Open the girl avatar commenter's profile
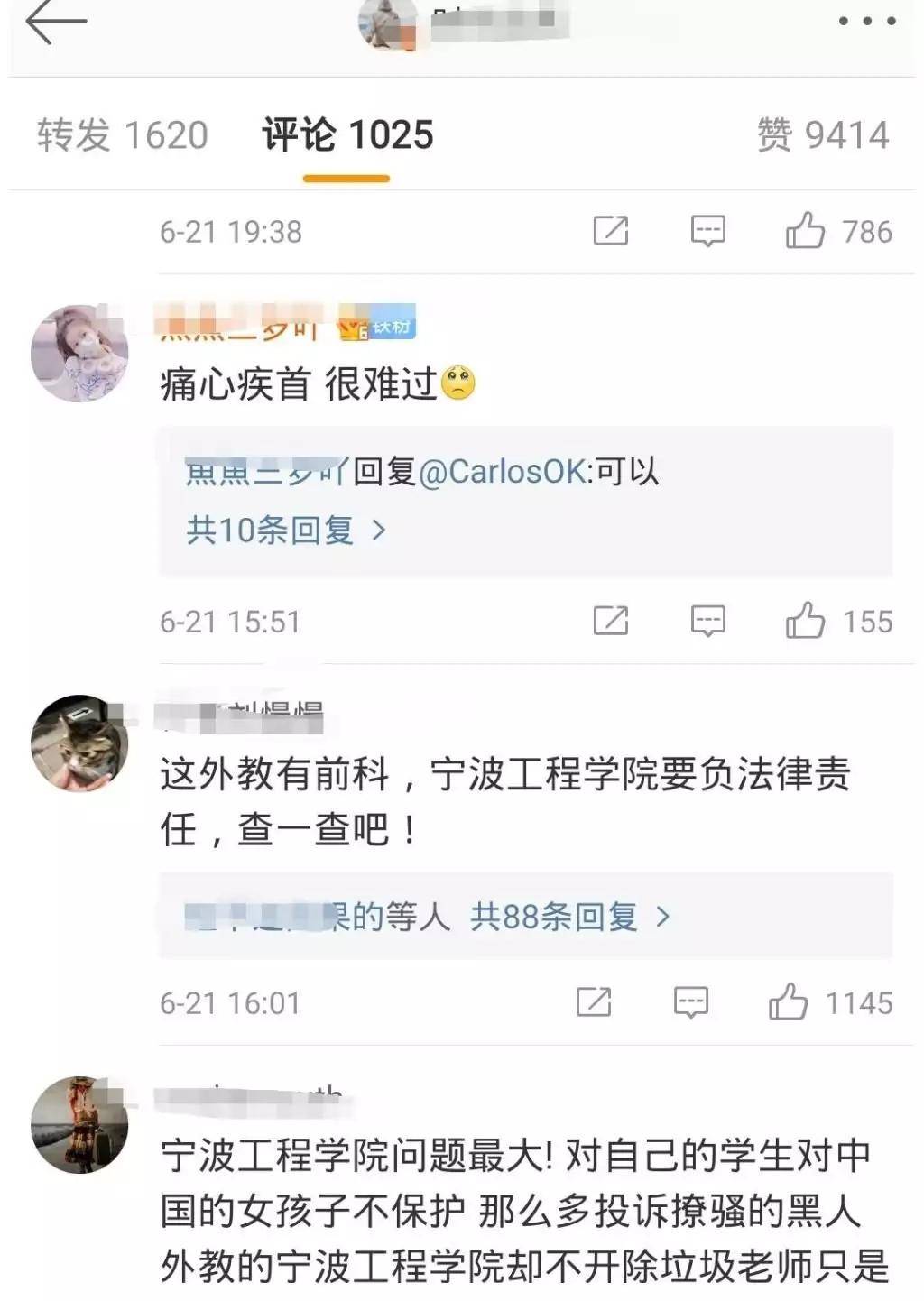 click(79, 353)
